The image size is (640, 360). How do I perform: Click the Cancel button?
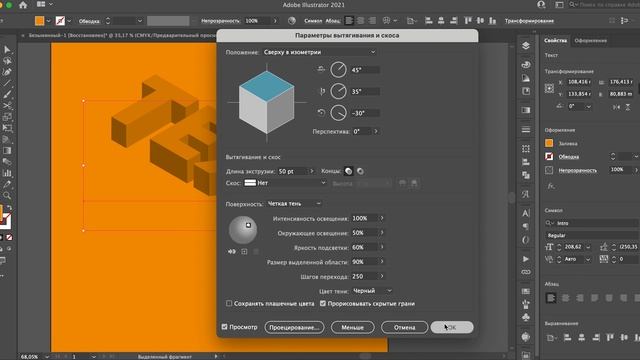404,327
